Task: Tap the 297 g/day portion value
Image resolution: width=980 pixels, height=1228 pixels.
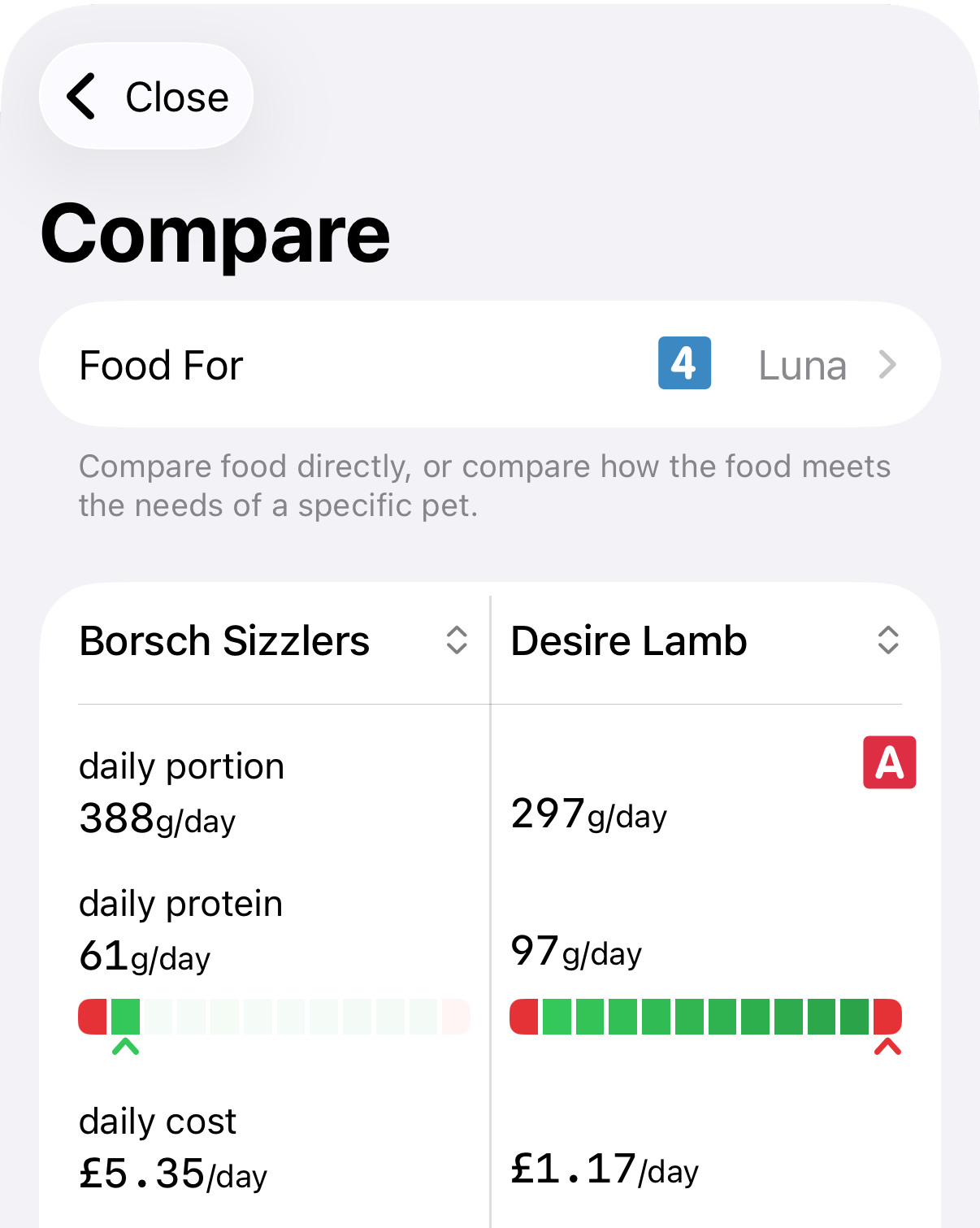Action: tap(589, 814)
